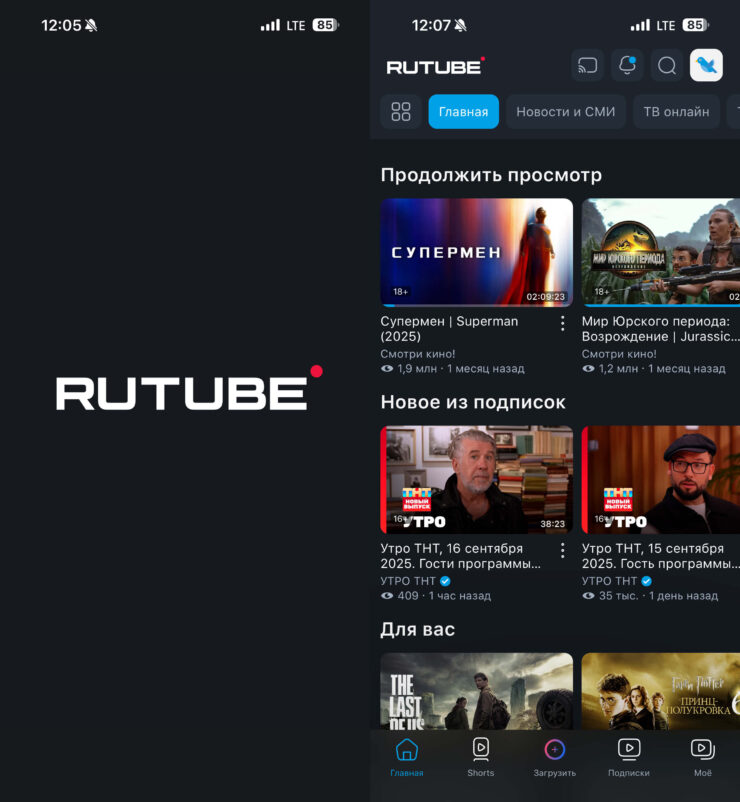Screen dimensions: 740x802
Task: Open options menu for Супермен video
Action: click(563, 323)
